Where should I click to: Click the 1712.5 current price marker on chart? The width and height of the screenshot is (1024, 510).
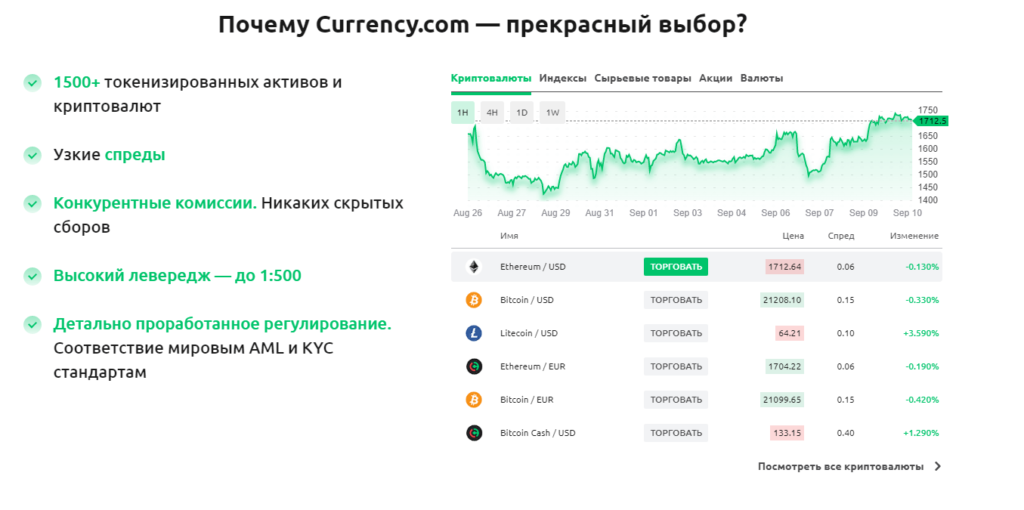click(932, 121)
